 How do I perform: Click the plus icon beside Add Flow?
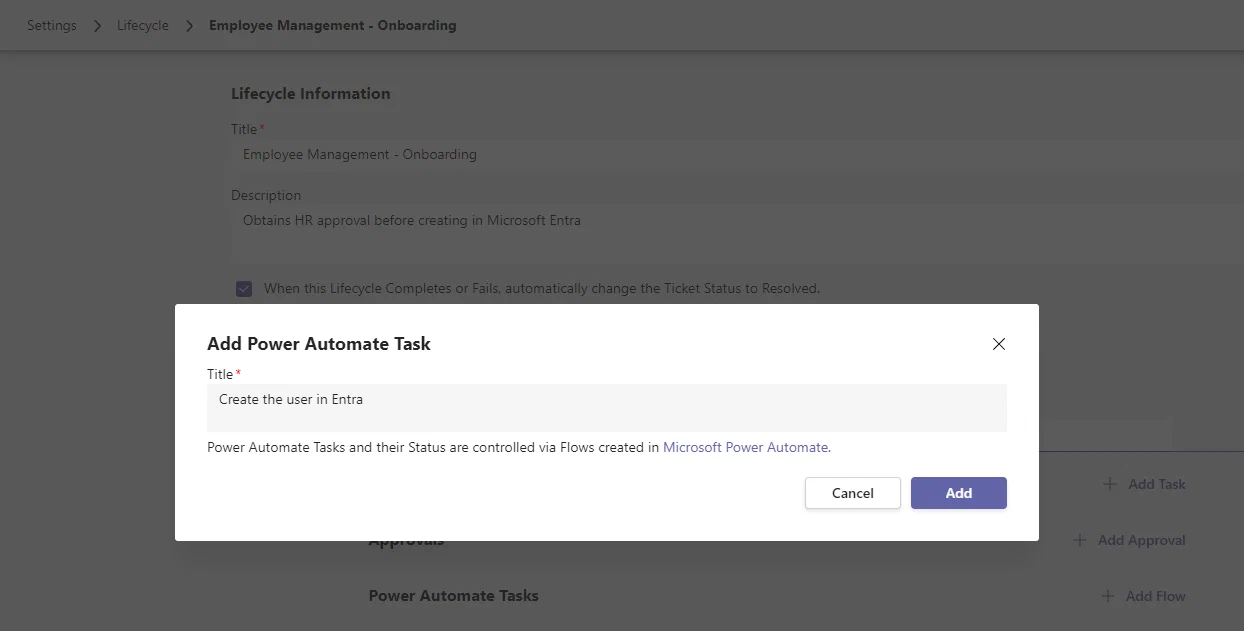1107,596
